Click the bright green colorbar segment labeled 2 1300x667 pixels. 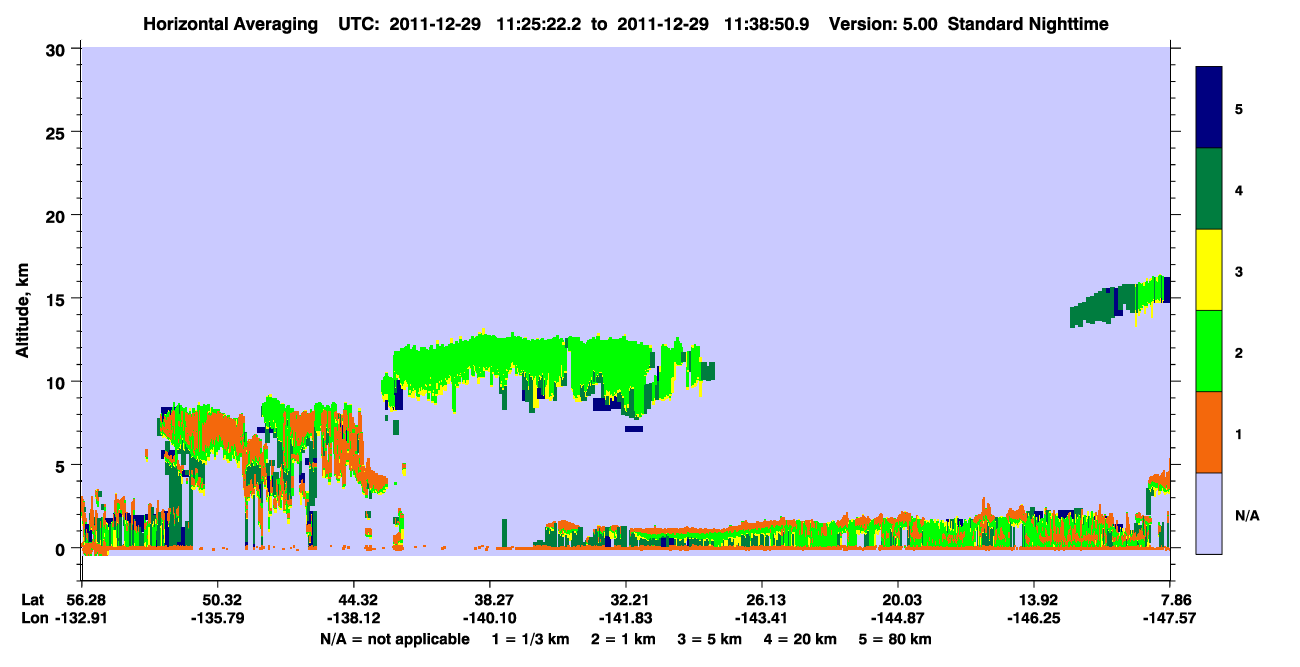[1209, 351]
